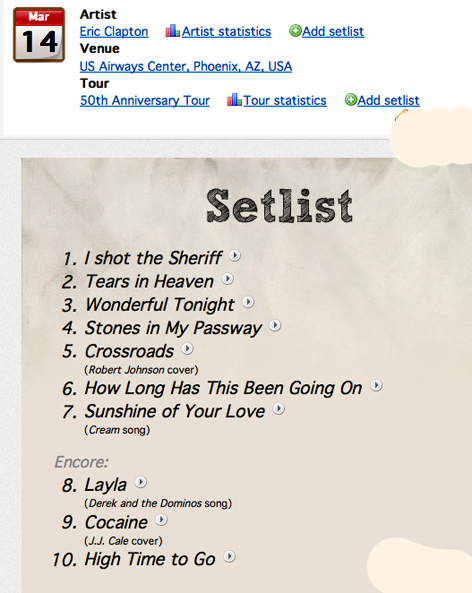The image size is (472, 593).
Task: Play Wonderful Tonight preview
Action: click(x=248, y=302)
